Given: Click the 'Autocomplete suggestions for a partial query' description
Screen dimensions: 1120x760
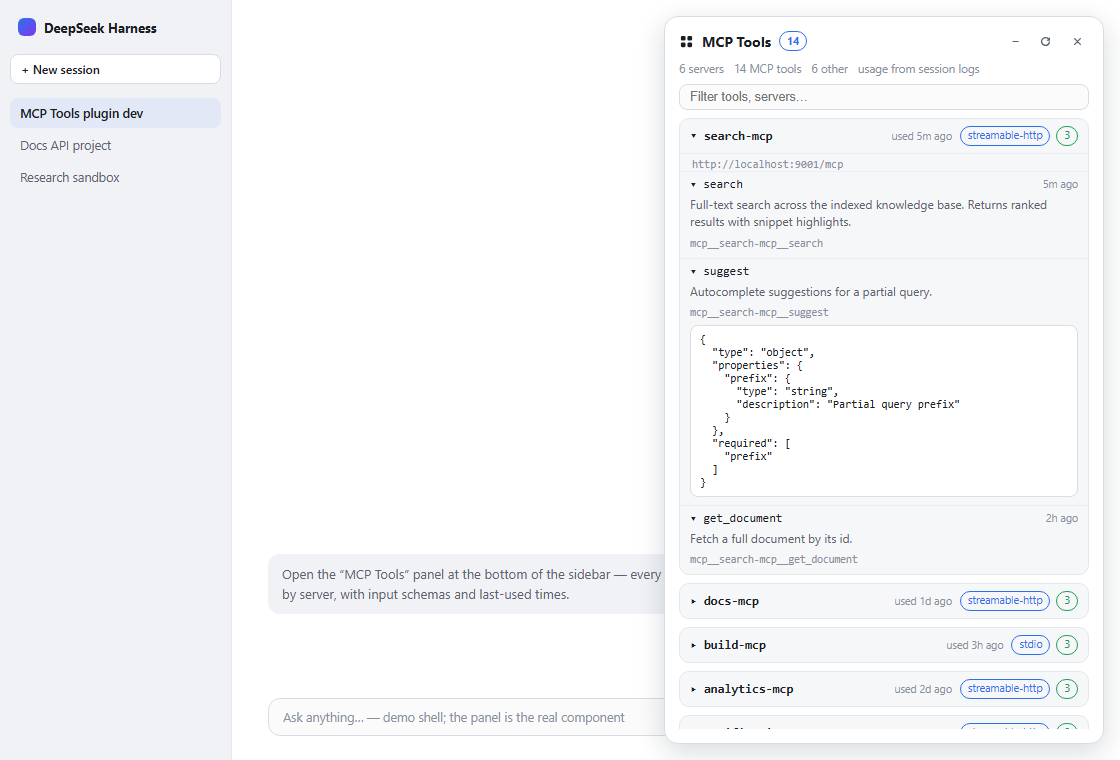Looking at the screenshot, I should click(x=811, y=292).
